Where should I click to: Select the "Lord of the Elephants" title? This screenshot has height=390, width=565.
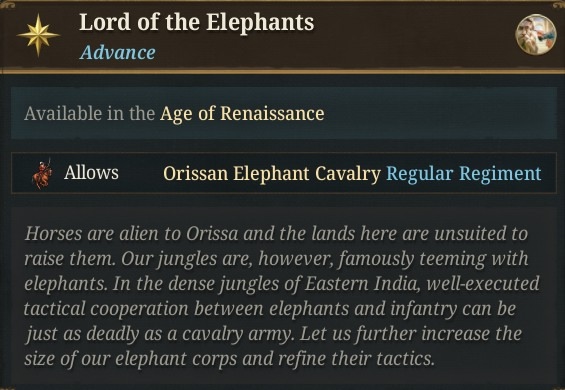click(x=197, y=22)
